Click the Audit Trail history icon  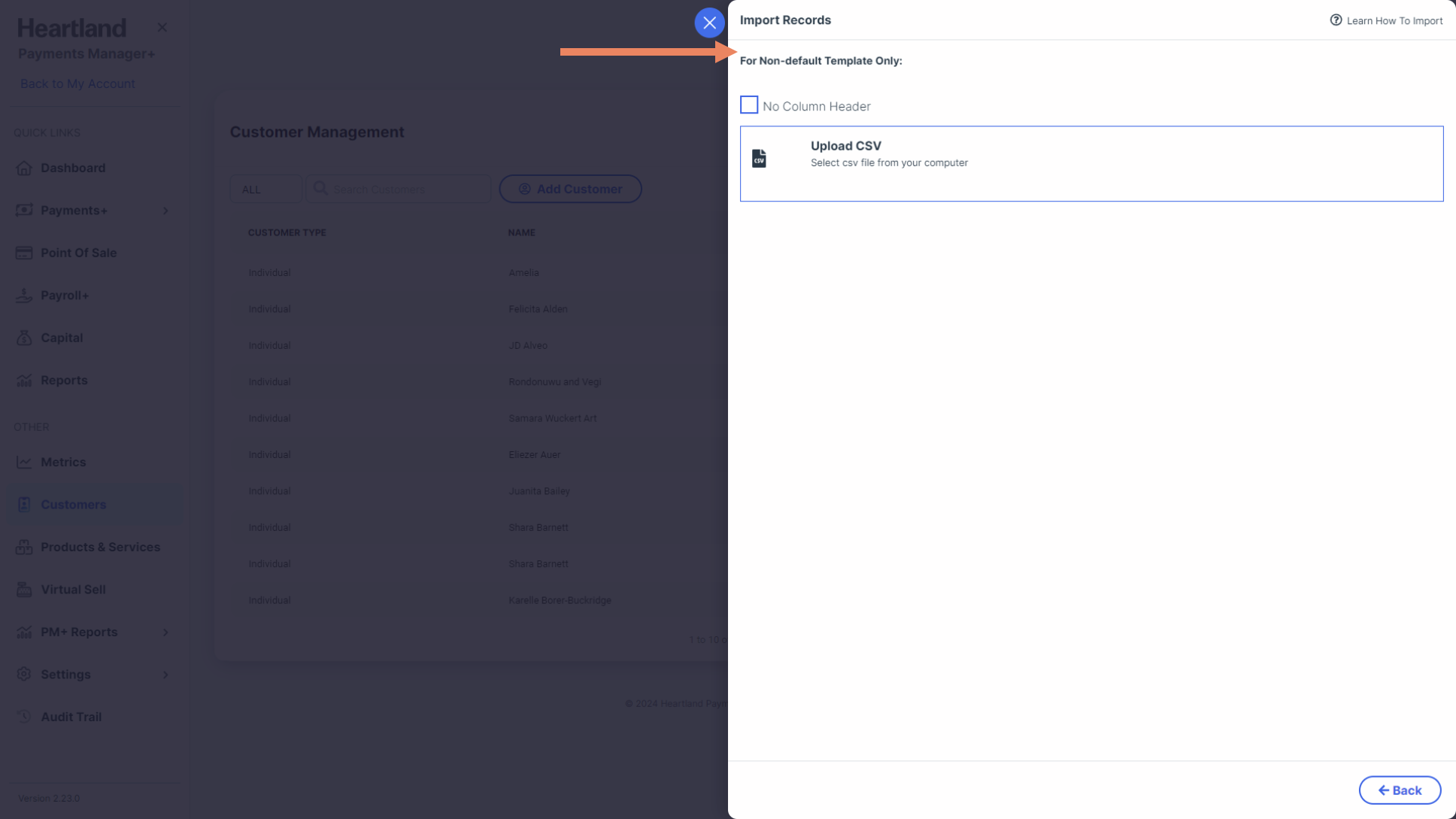(24, 717)
